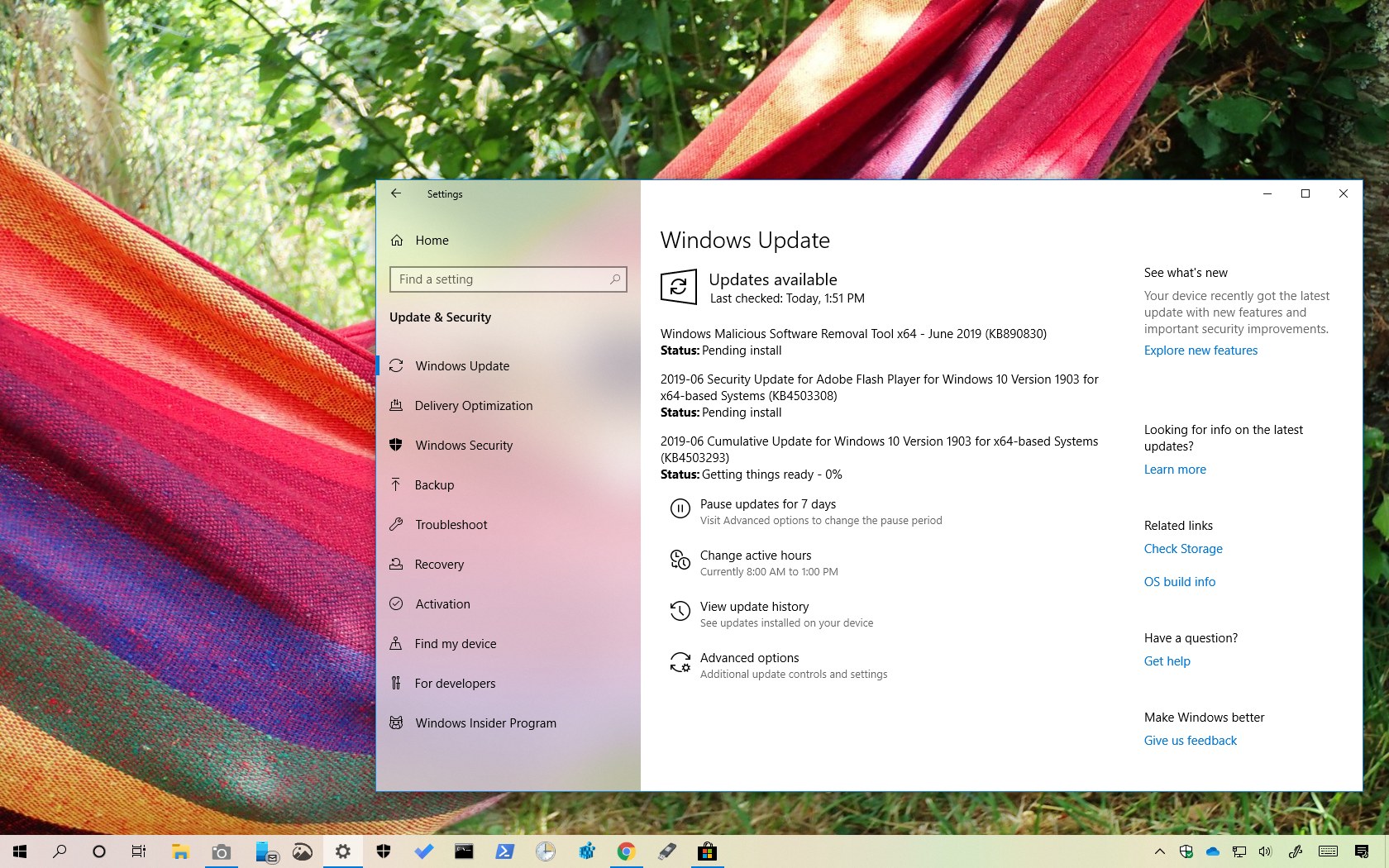Open the Recovery settings page
The image size is (1389, 868).
pos(439,565)
